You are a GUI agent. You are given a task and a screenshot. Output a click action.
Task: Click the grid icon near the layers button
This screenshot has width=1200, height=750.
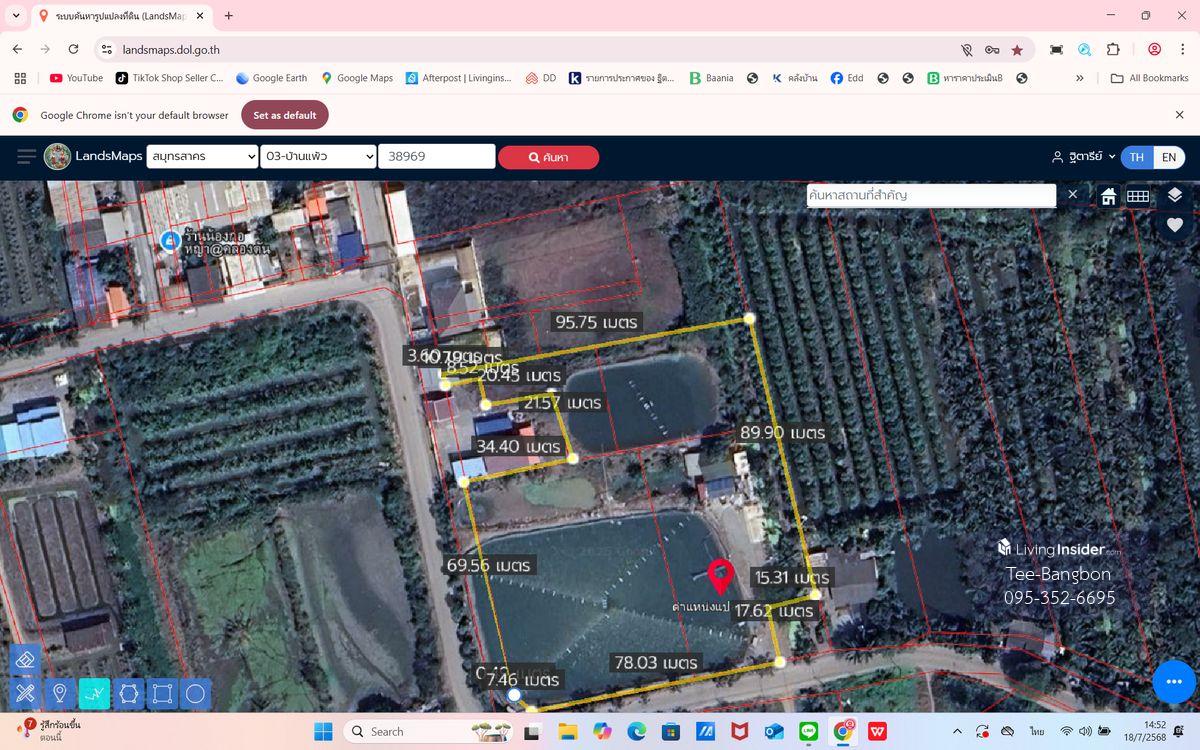click(1138, 196)
